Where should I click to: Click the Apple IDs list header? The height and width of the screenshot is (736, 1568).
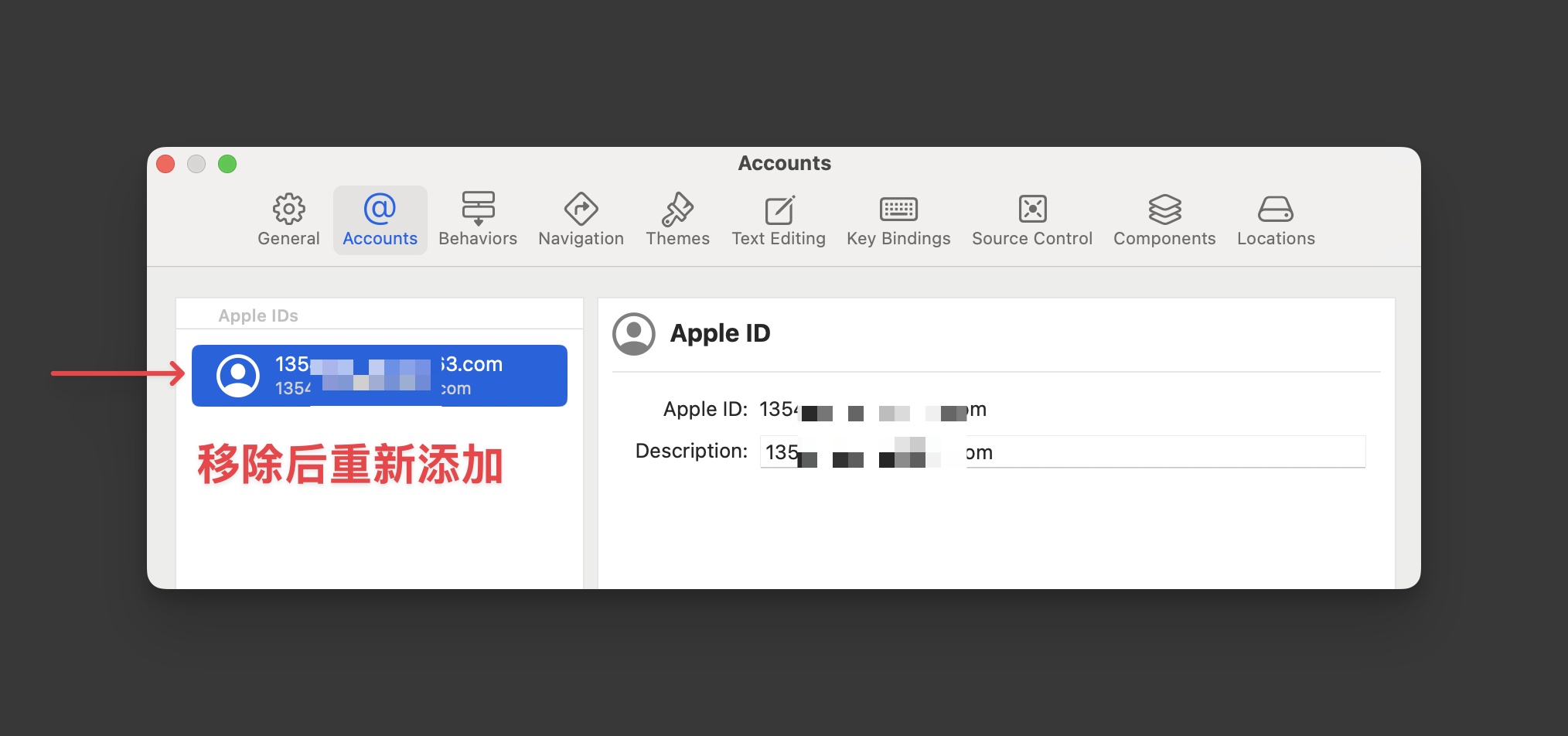click(x=258, y=315)
